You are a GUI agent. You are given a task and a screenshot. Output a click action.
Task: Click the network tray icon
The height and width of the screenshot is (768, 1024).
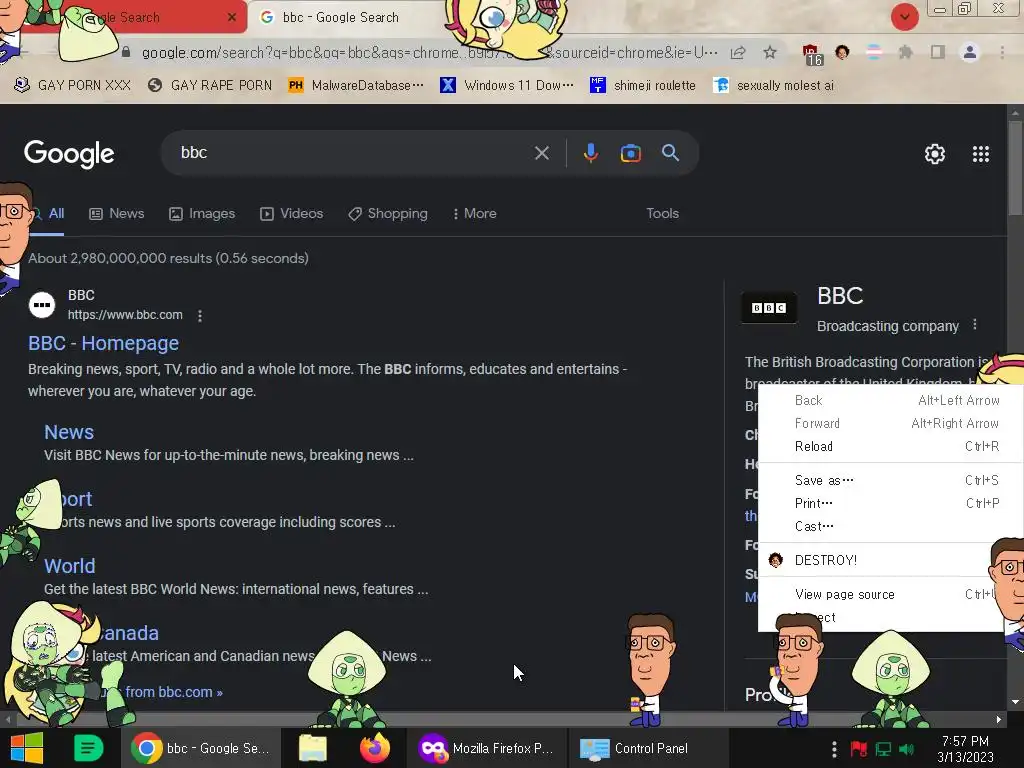(883, 749)
